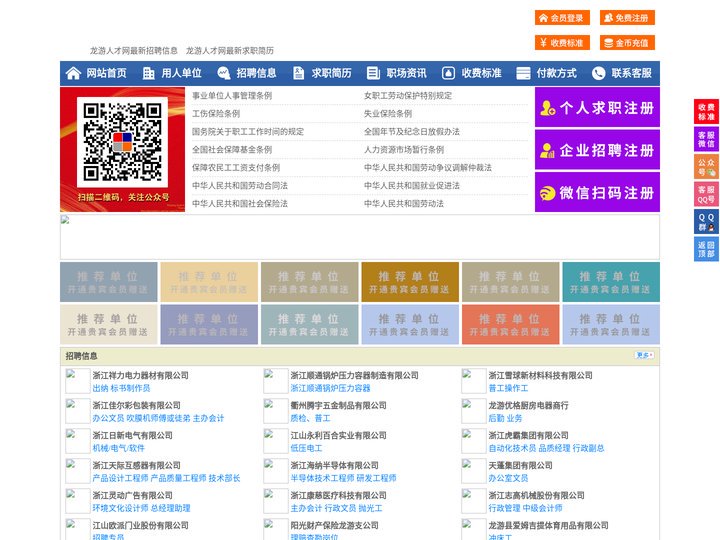This screenshot has width=720, height=540.
Task: Click the dark orange 推荐单位 tile
Action: click(410, 282)
